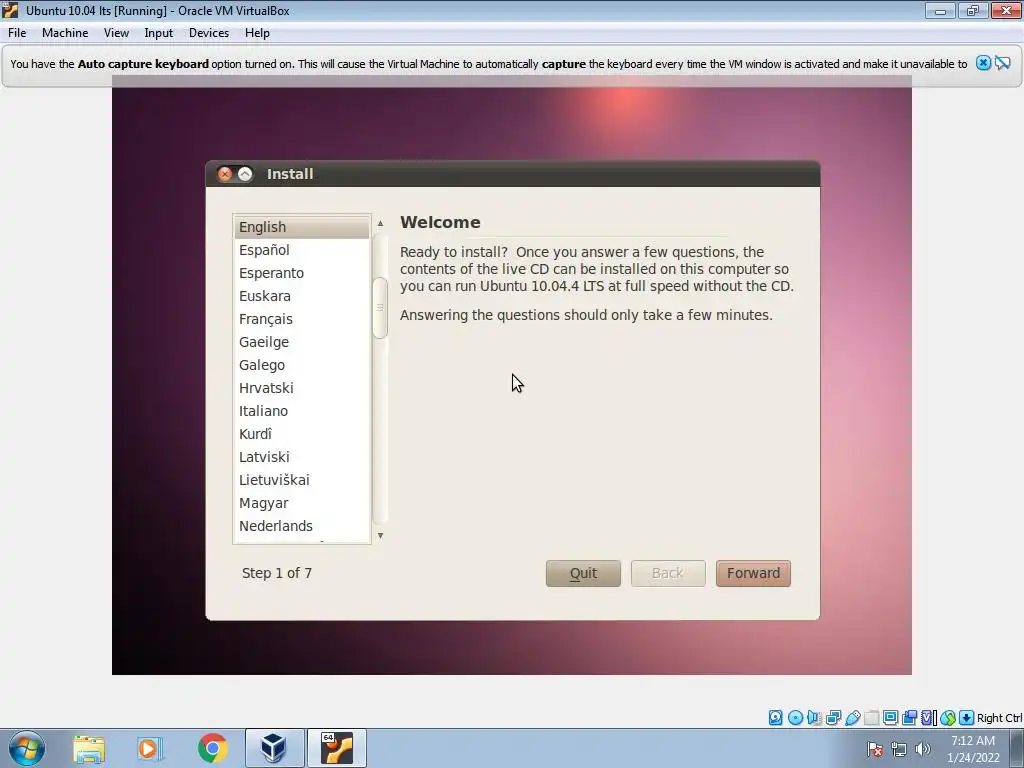Open the Windows Start menu

[x=27, y=748]
